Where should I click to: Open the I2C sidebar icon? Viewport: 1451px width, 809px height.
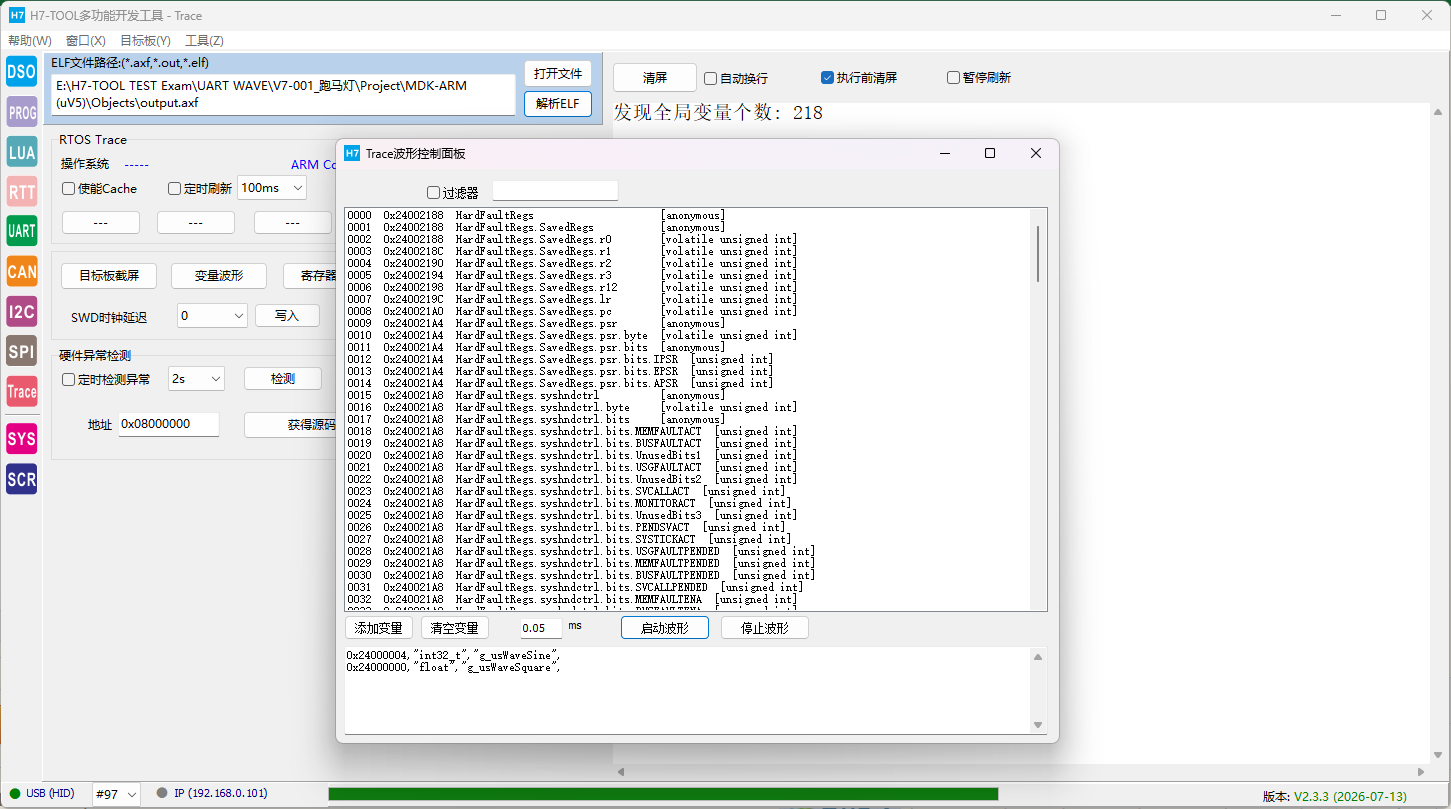[22, 311]
